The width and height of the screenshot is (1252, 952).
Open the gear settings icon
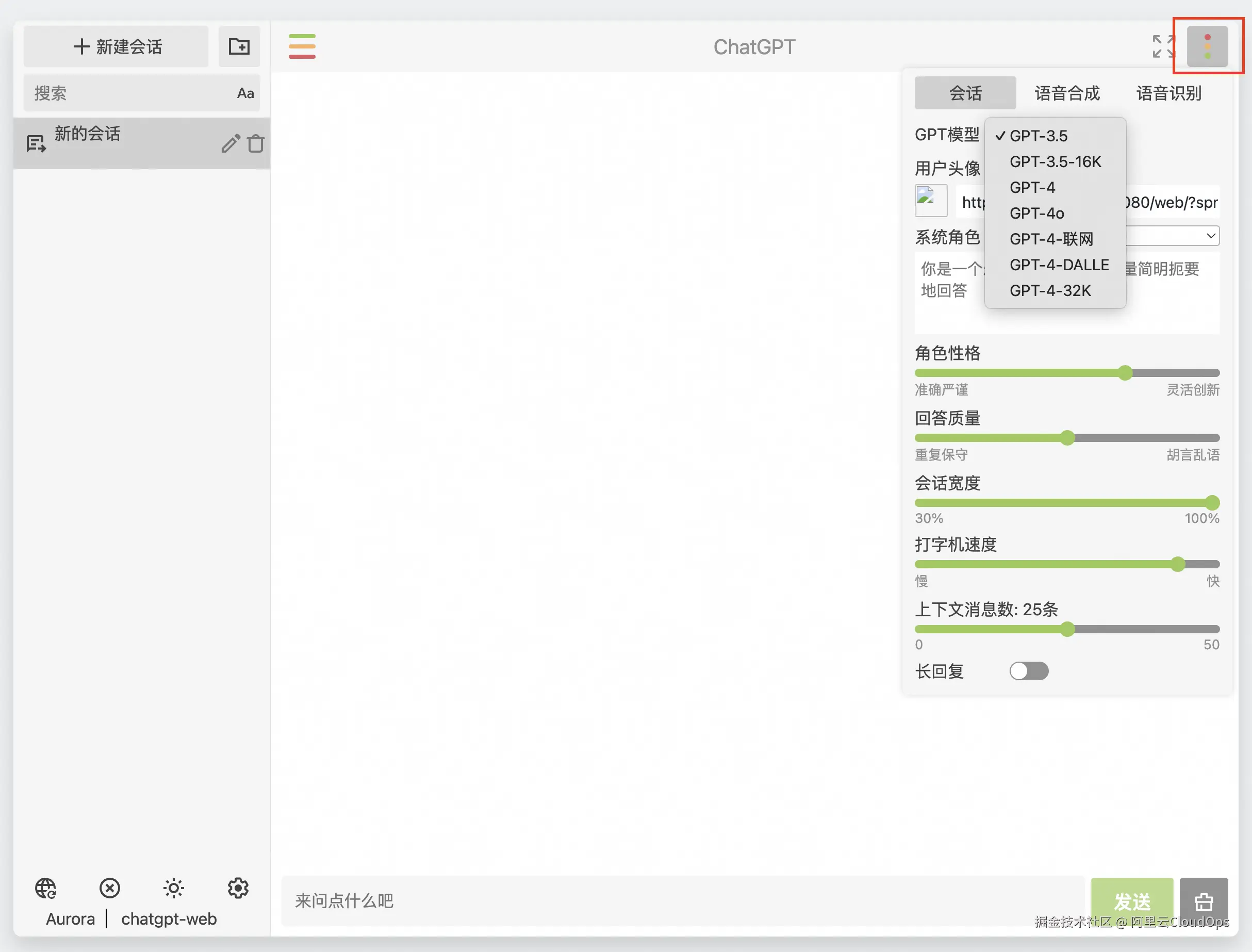point(238,888)
